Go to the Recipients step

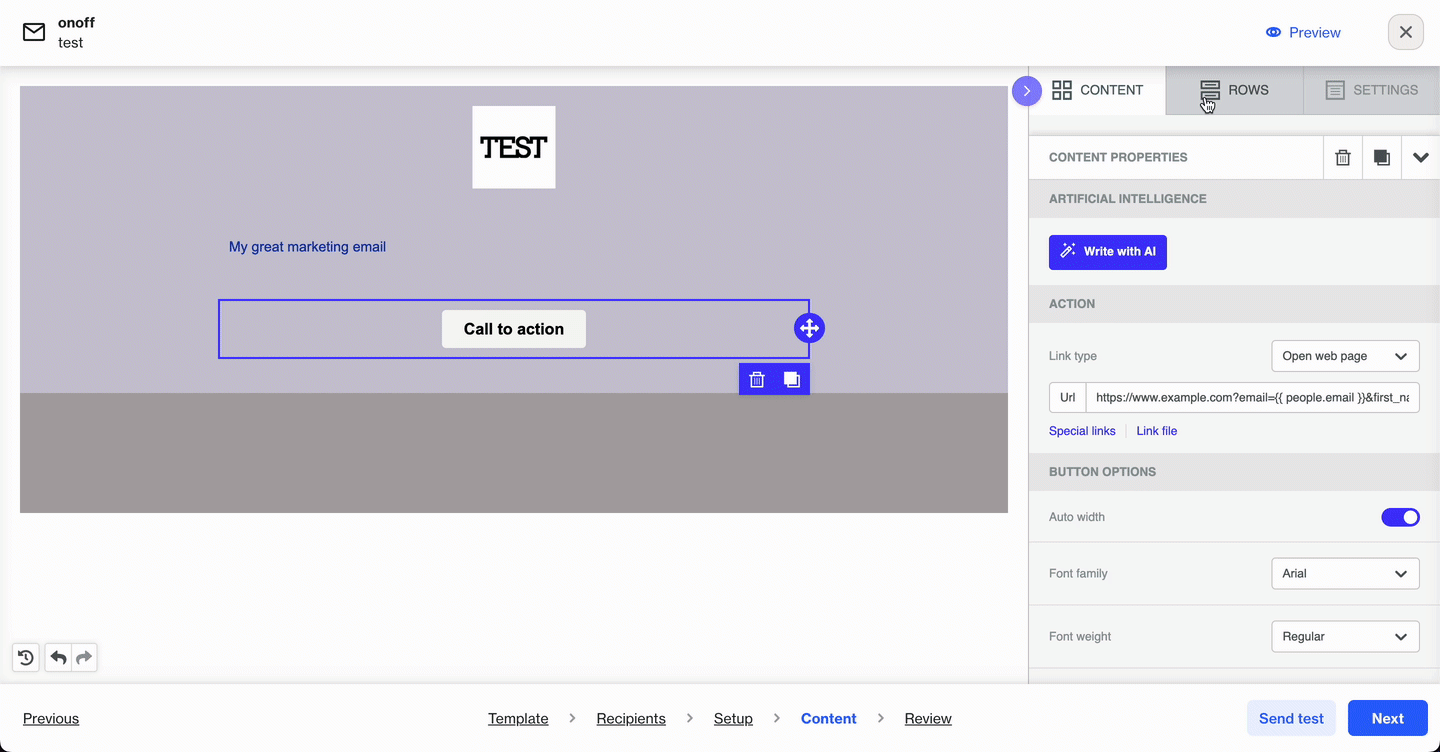click(631, 718)
